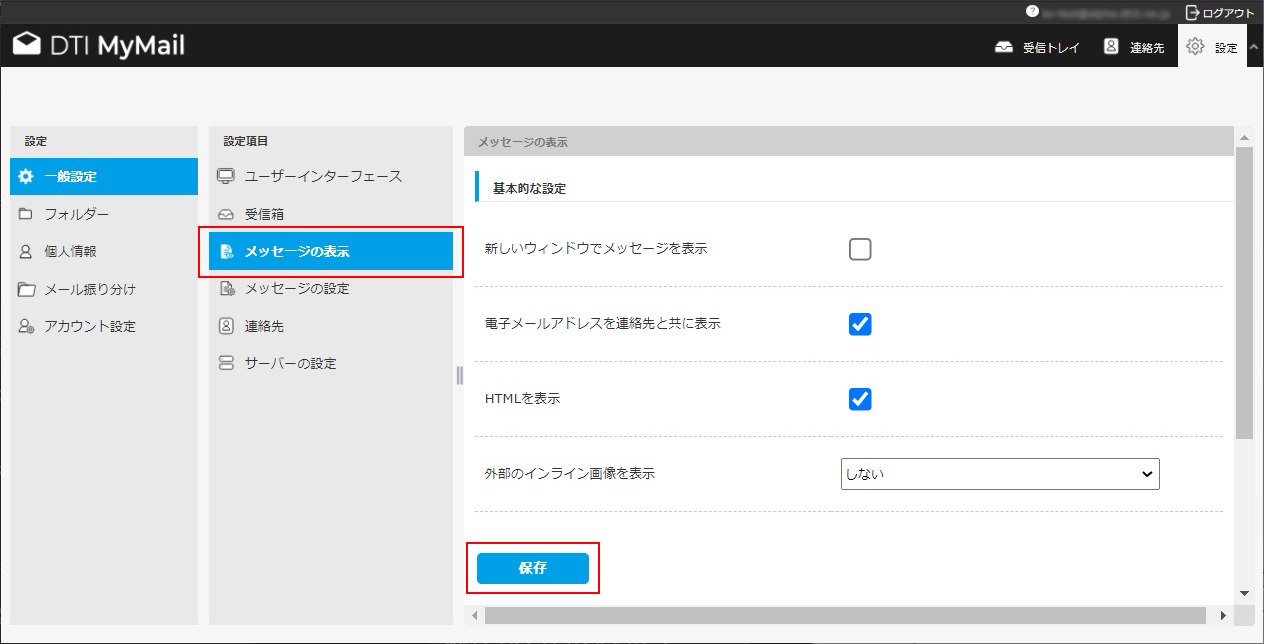Click the vertical scrollbar down arrow
Viewport: 1264px width, 644px height.
point(1244,593)
